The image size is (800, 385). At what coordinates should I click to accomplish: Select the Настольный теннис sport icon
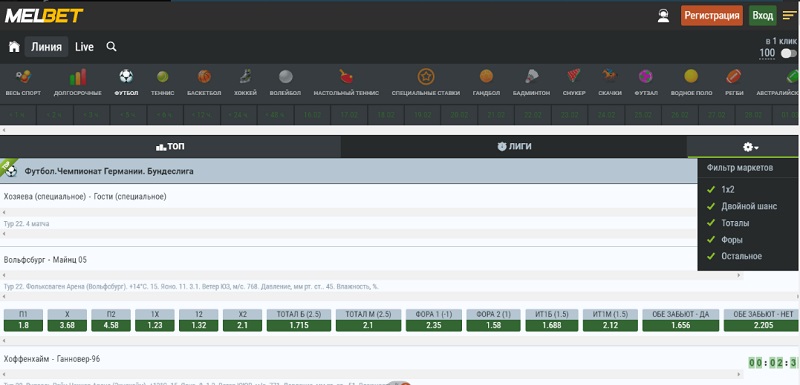(346, 77)
